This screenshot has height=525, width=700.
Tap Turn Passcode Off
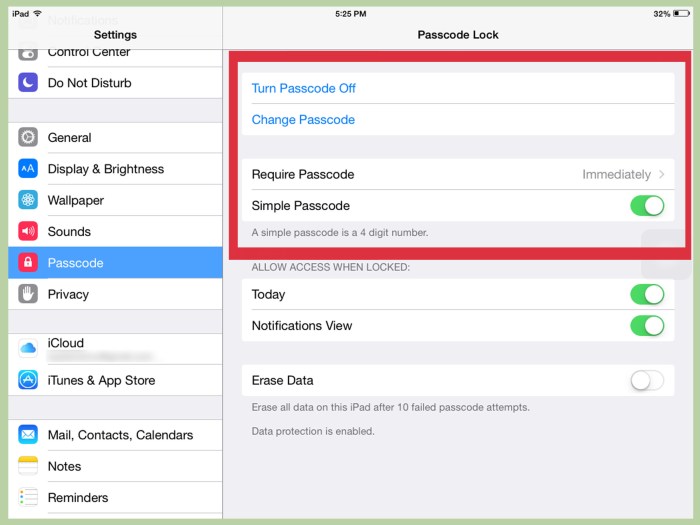pyautogui.click(x=304, y=88)
